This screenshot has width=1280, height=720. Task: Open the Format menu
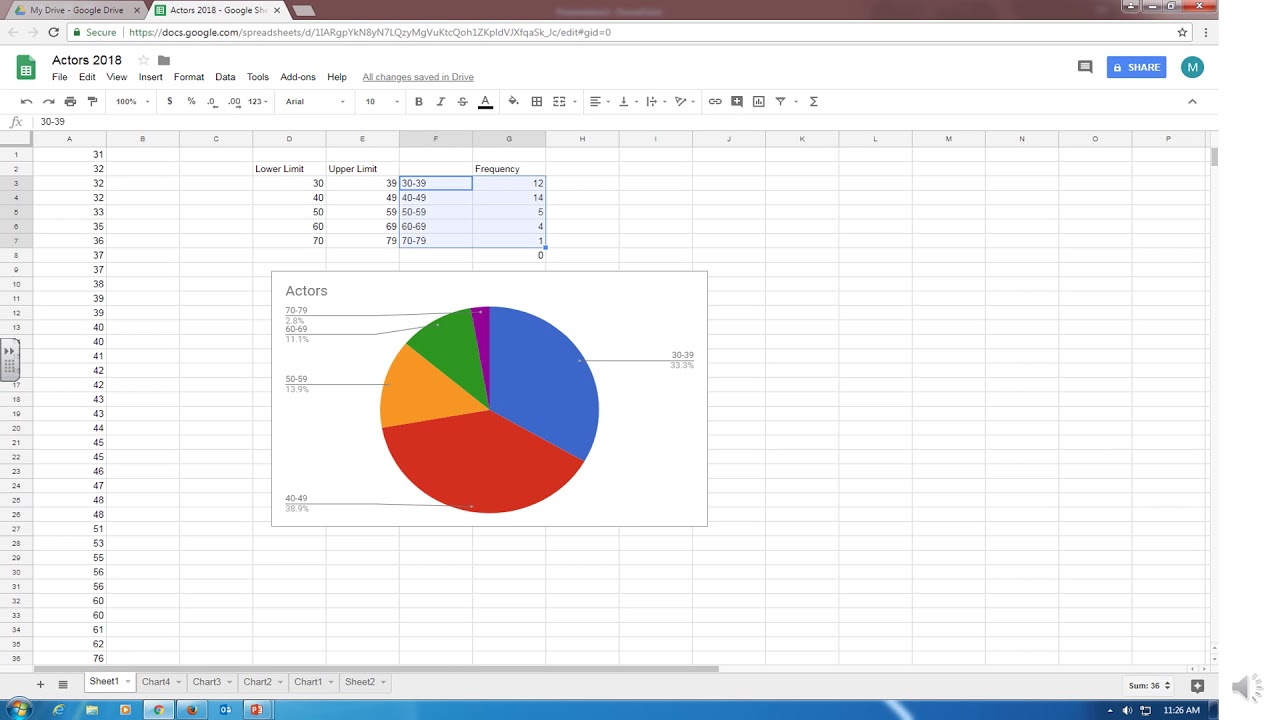(x=189, y=77)
